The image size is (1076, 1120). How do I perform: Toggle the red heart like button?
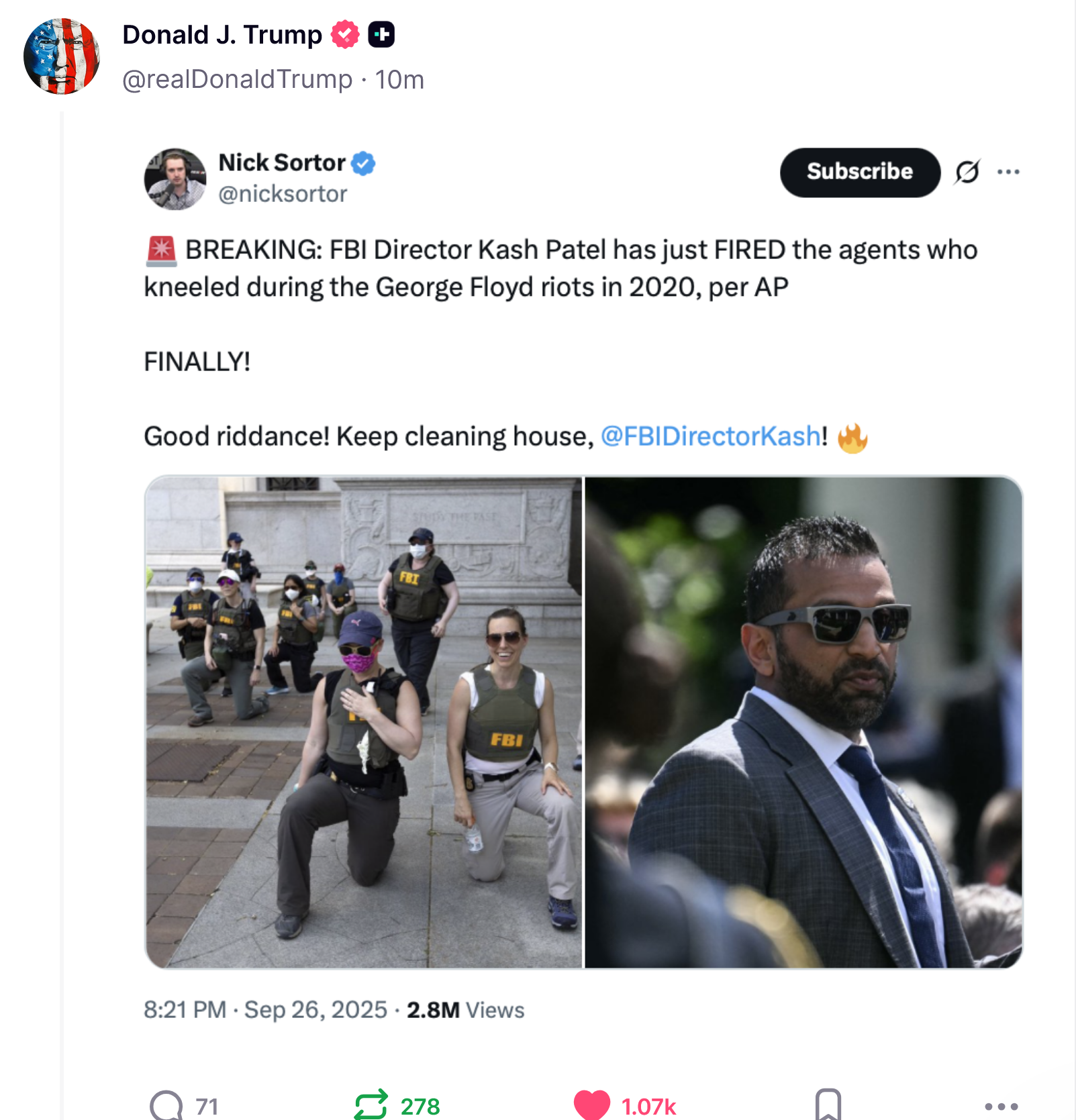(x=591, y=1104)
